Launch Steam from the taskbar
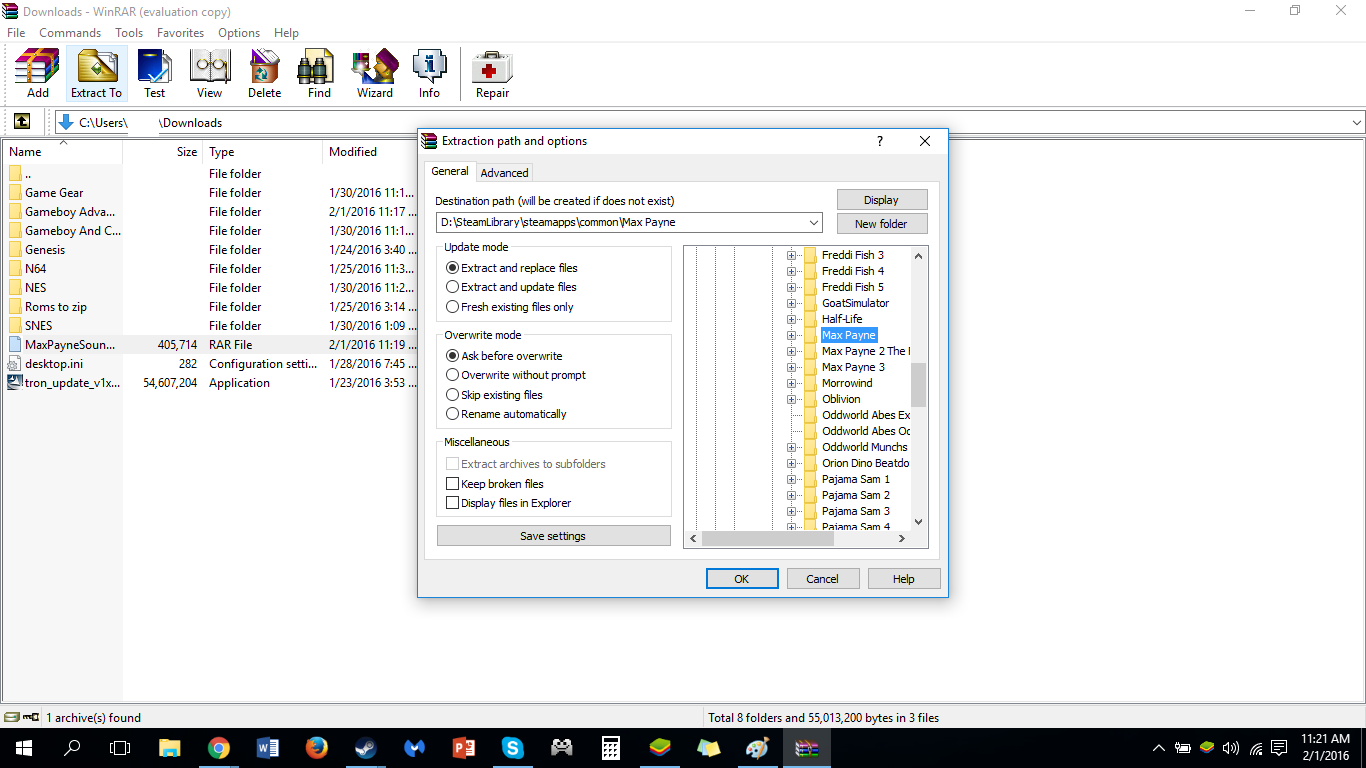Screen dimensions: 1366x768 tap(365, 747)
